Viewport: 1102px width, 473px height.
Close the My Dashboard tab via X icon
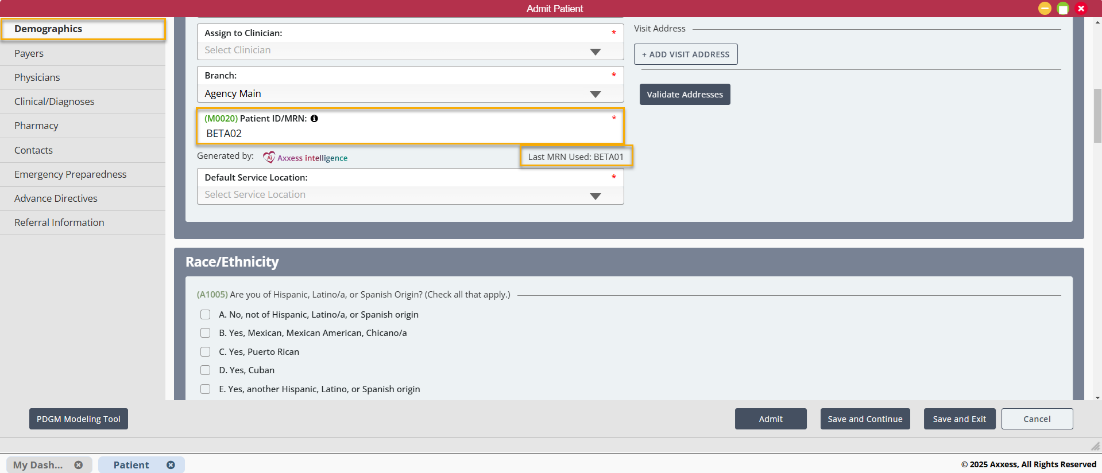coord(78,465)
